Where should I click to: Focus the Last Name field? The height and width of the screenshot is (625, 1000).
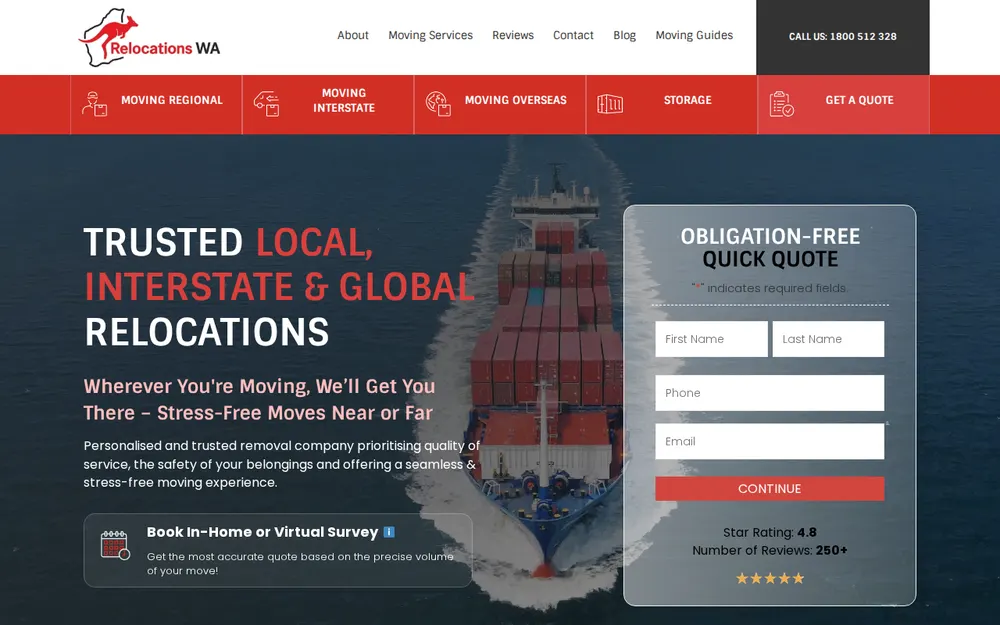(x=828, y=339)
